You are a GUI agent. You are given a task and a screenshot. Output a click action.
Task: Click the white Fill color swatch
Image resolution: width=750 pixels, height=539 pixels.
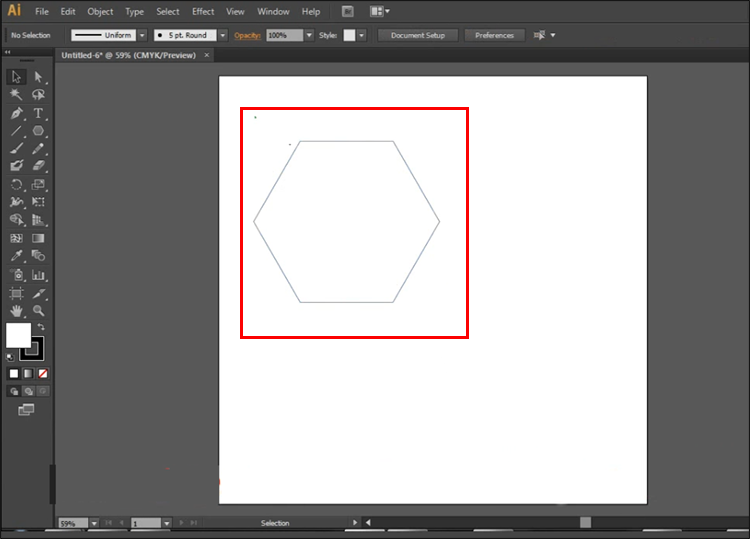[x=17, y=335]
